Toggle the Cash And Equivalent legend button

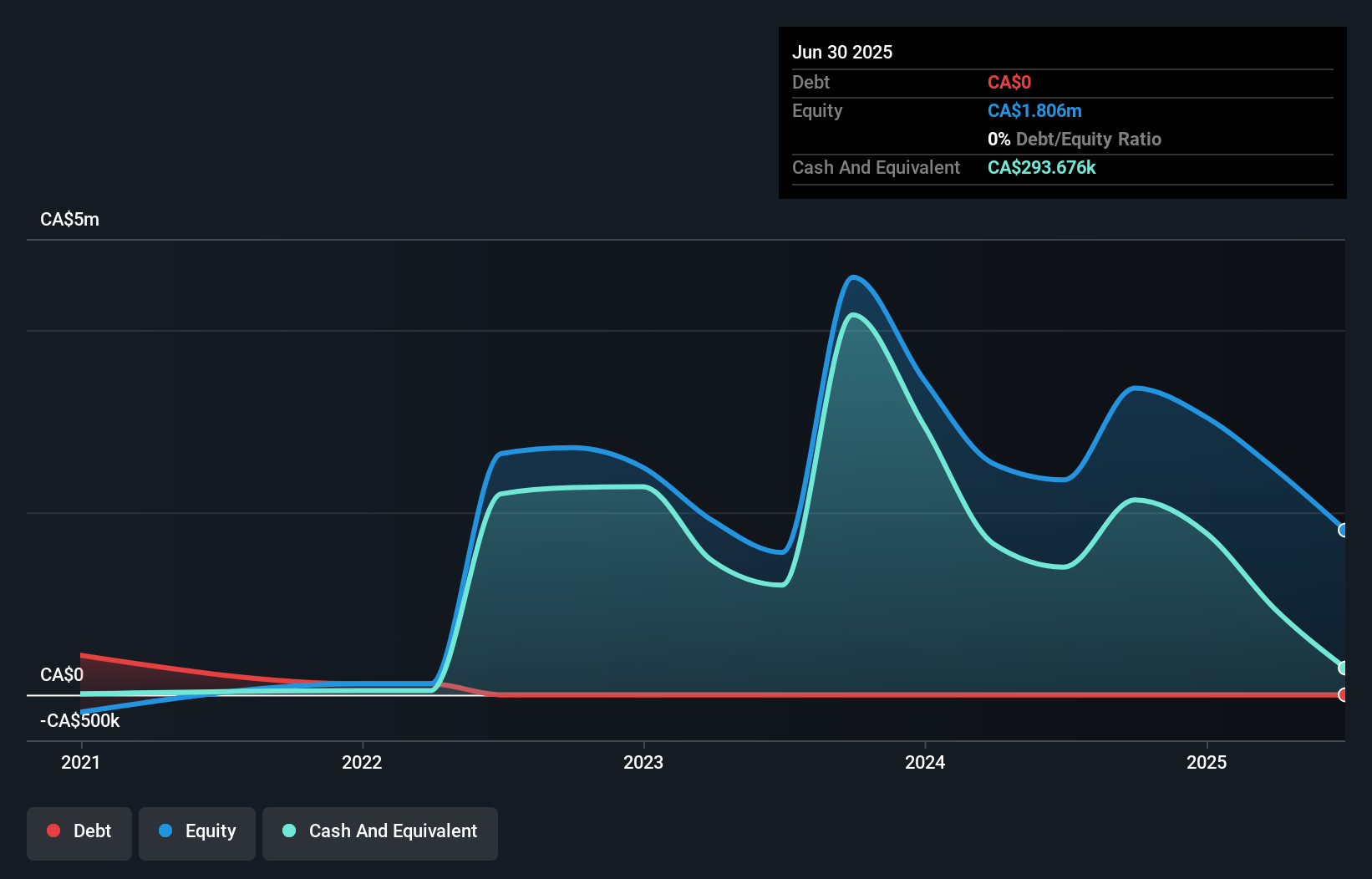click(380, 833)
